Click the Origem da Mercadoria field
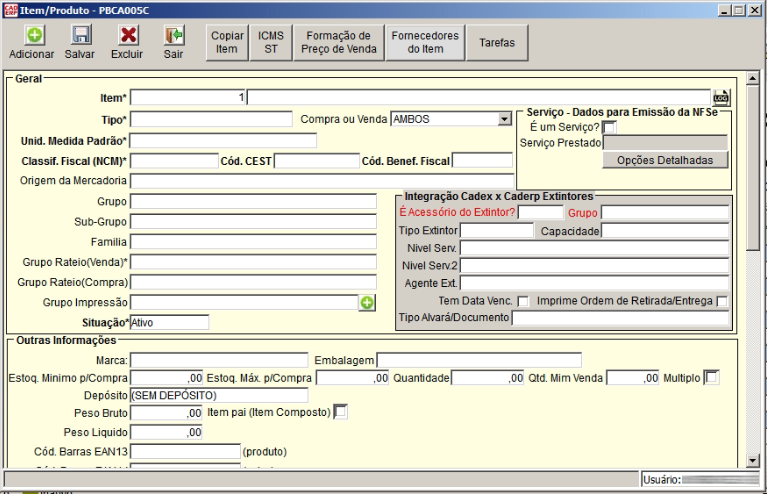This screenshot has height=494, width=767. [x=322, y=181]
